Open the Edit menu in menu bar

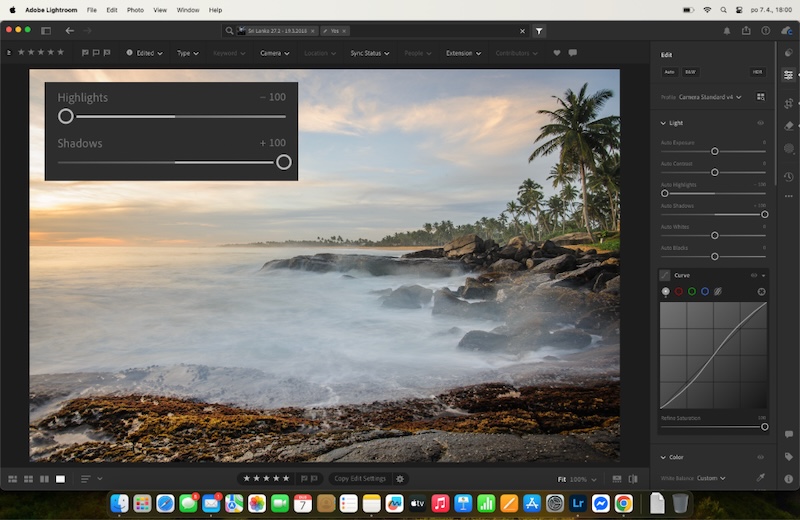112,10
